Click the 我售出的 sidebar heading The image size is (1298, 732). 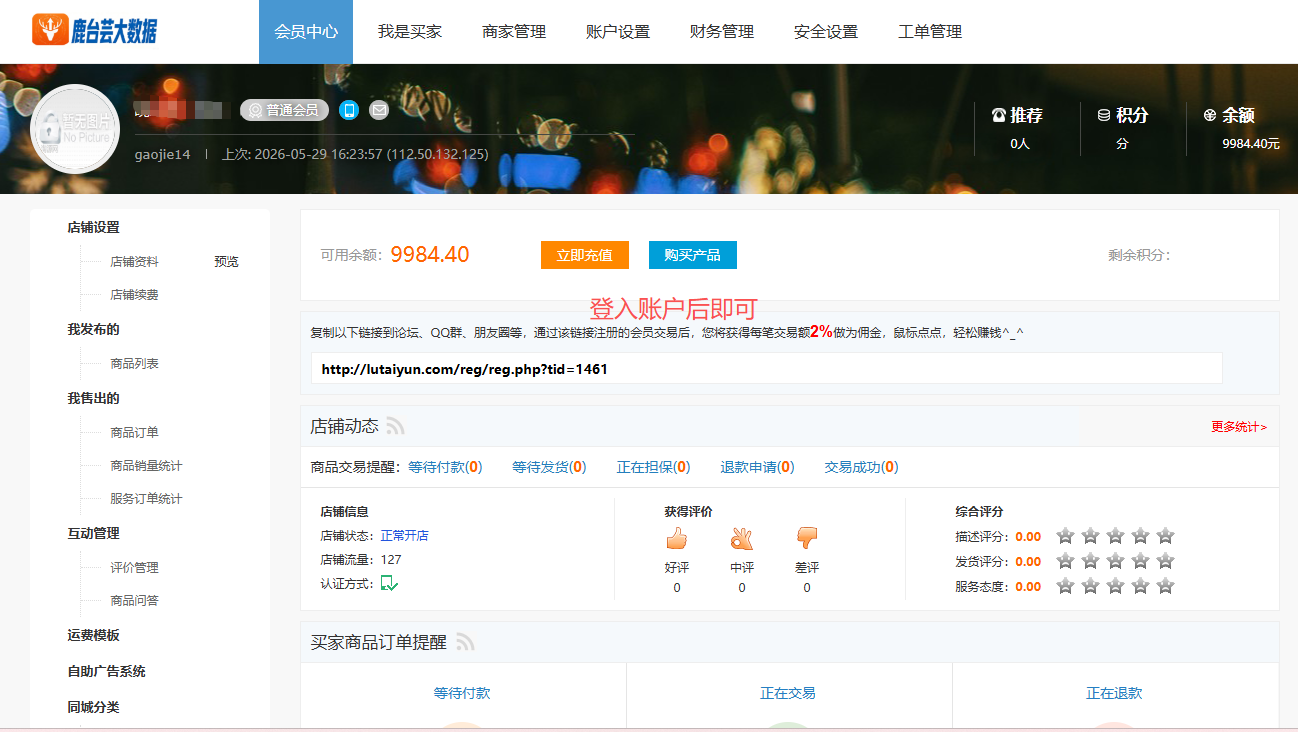point(93,399)
